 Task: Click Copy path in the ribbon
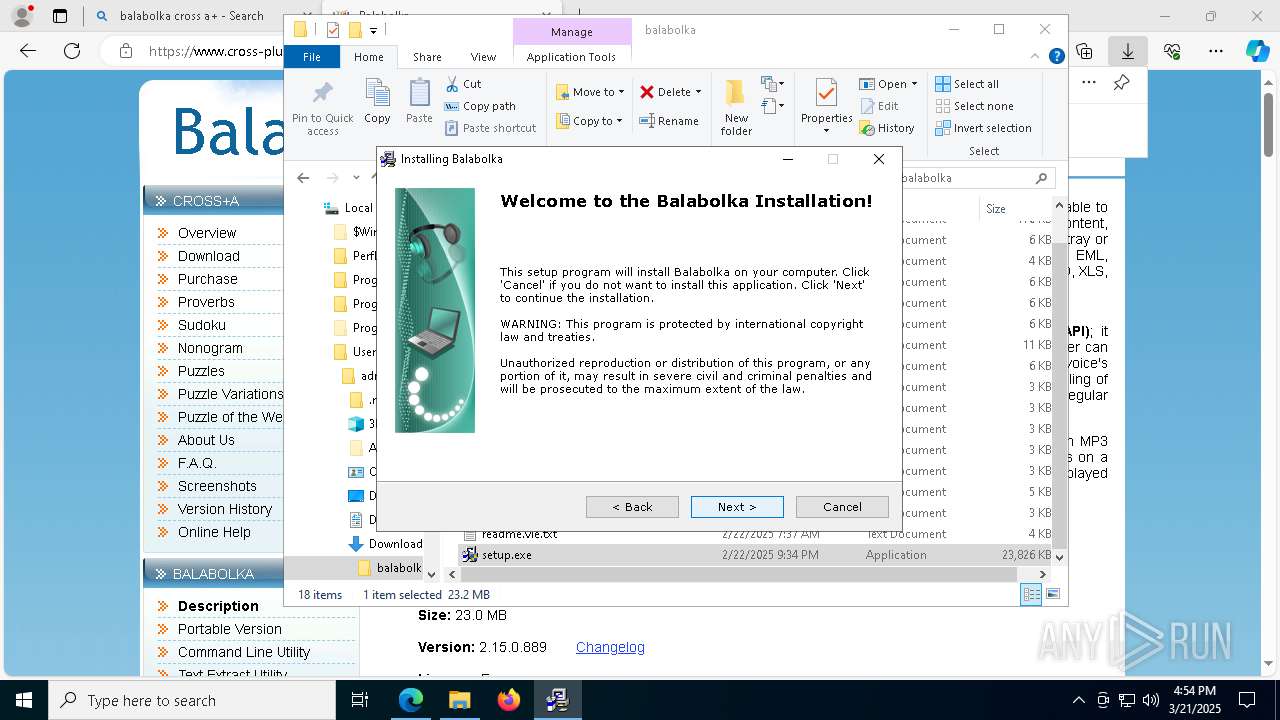pos(480,106)
